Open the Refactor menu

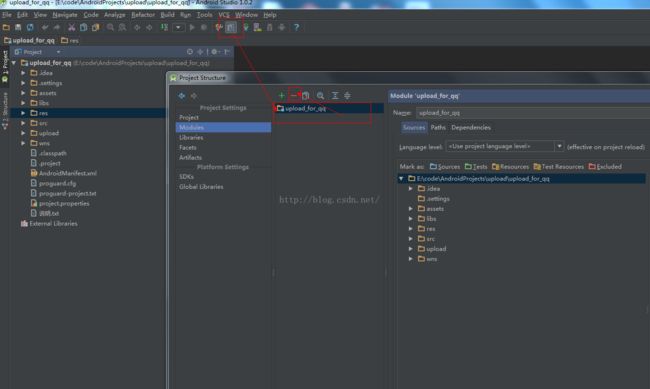tap(143, 15)
